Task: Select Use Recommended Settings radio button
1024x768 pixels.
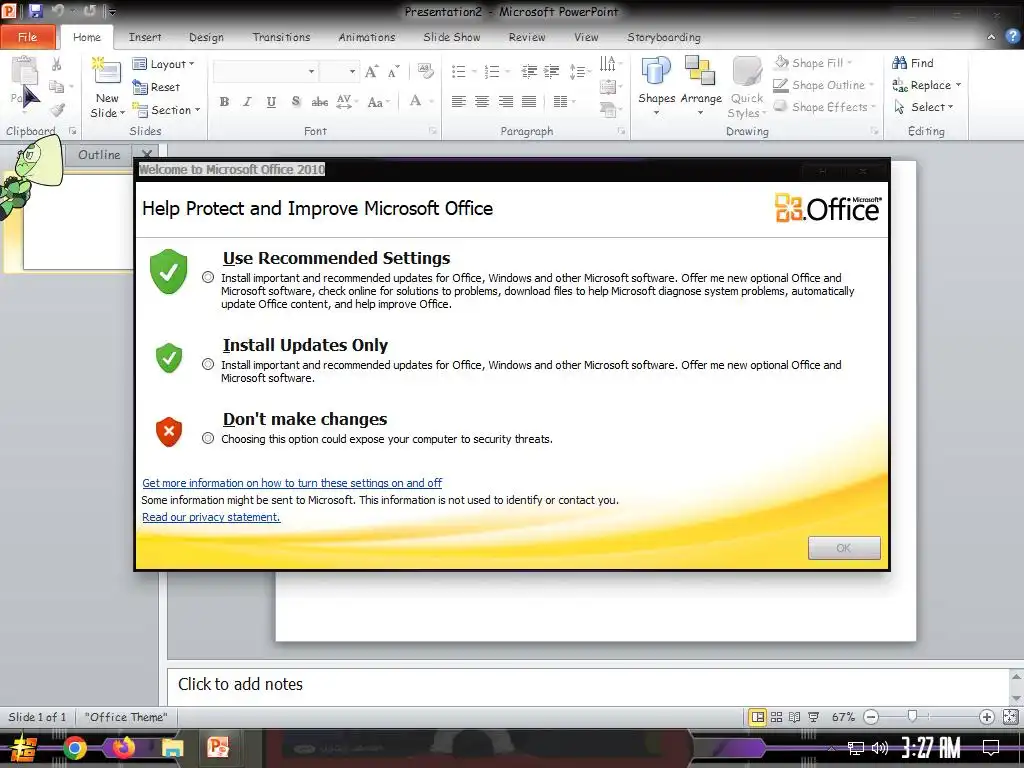Action: [208, 278]
